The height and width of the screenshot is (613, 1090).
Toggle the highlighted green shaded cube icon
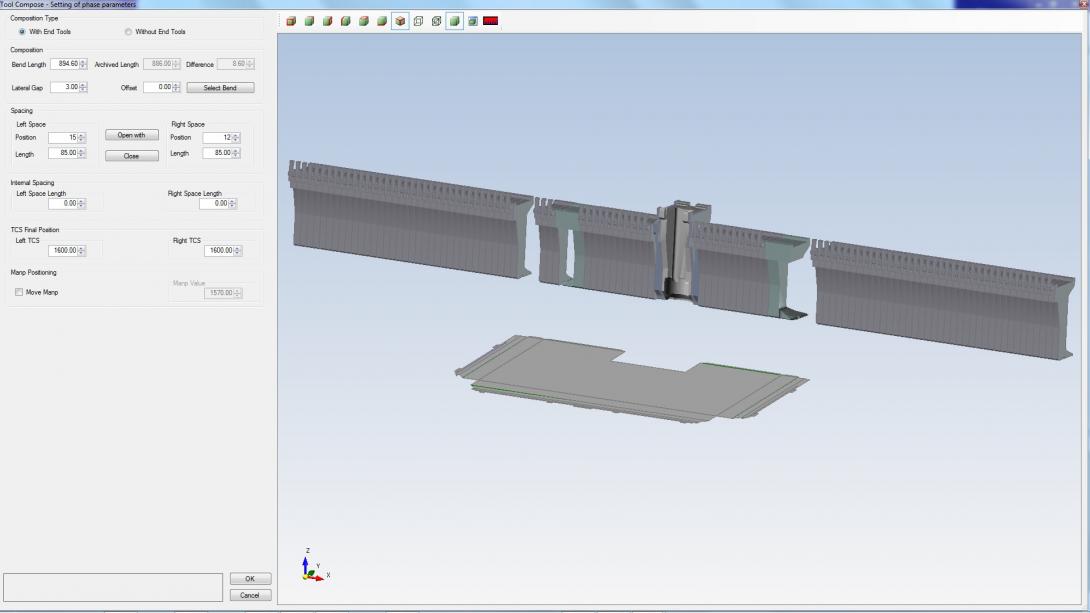click(x=455, y=21)
